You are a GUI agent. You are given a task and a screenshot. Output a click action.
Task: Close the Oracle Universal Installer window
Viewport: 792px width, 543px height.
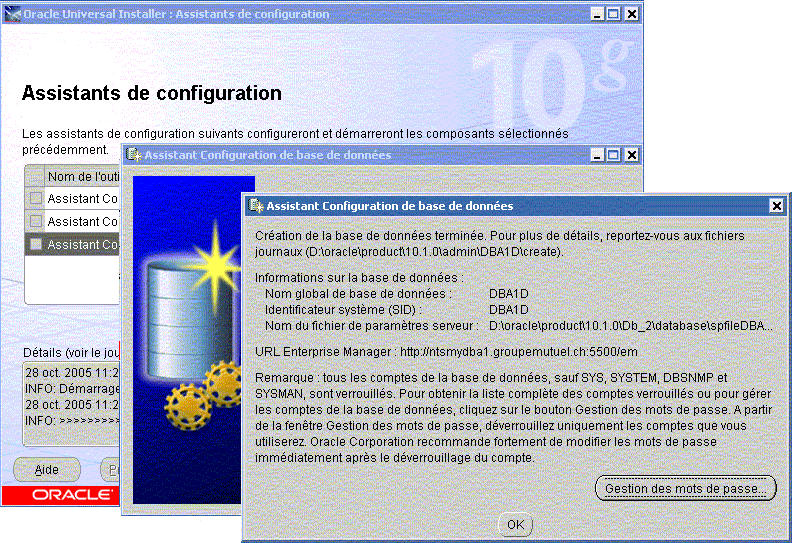point(631,14)
